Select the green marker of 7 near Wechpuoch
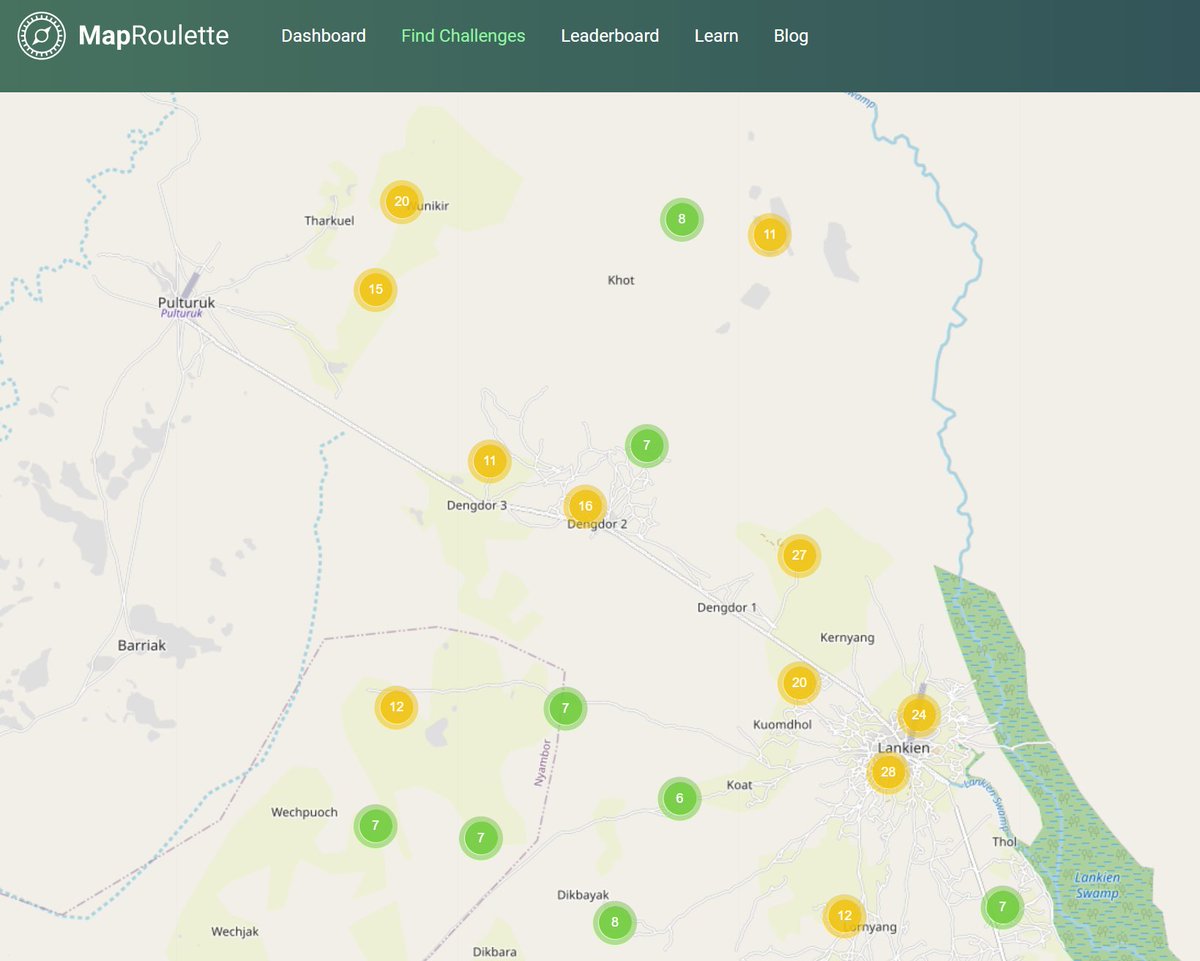This screenshot has height=961, width=1200. tap(375, 825)
